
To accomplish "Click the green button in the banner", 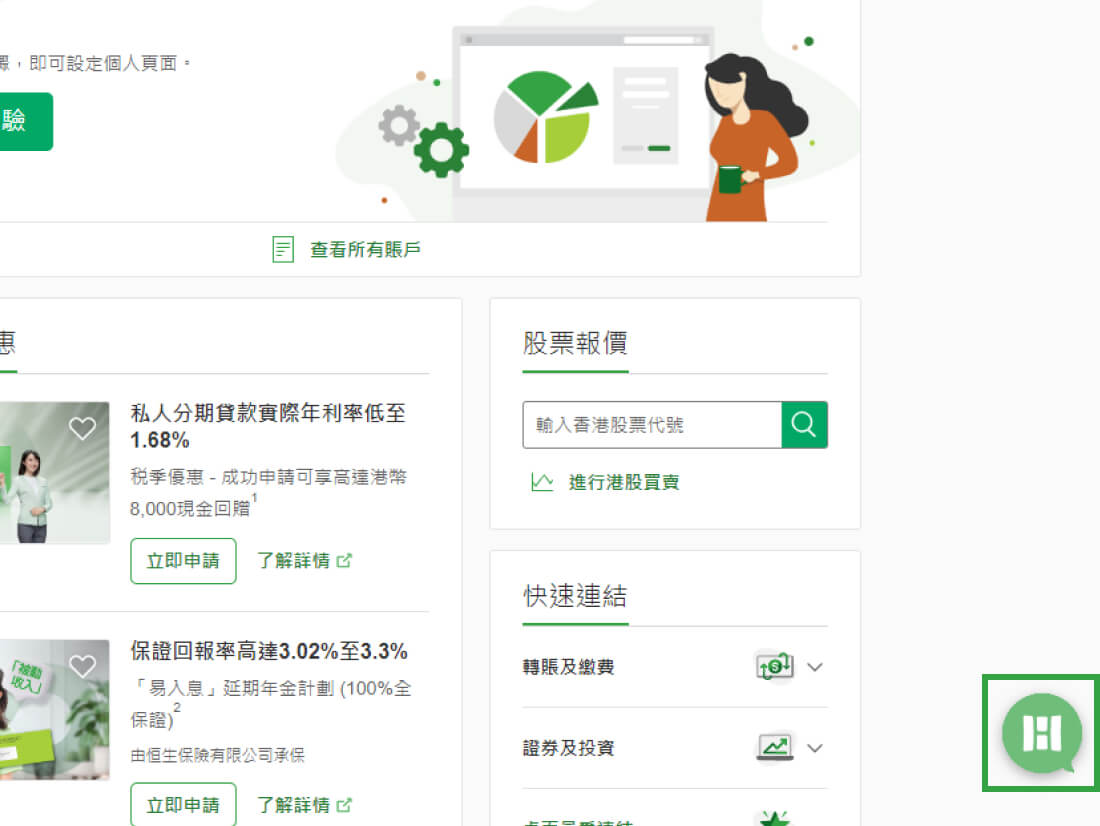I will [x=26, y=121].
